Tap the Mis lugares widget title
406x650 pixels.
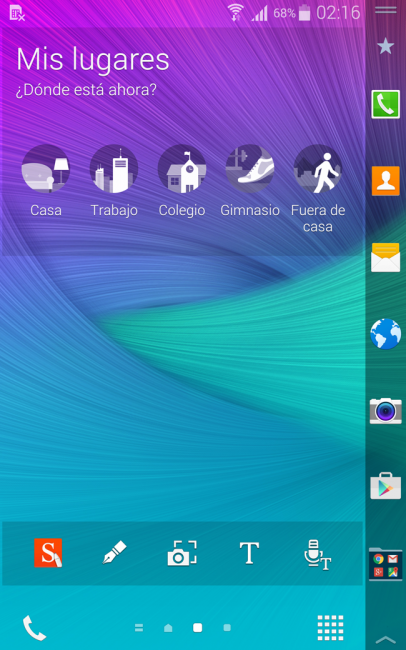pyautogui.click(x=93, y=60)
